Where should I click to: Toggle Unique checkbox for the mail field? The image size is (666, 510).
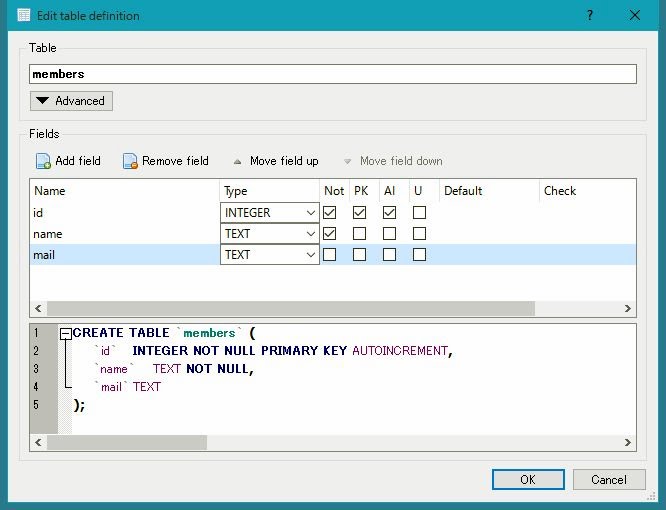(x=419, y=255)
